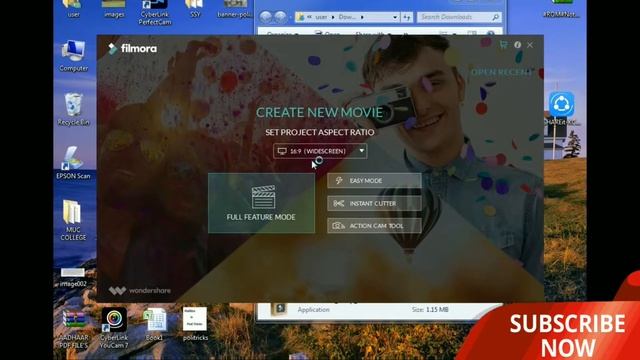Open the EPSON Scan desktop shortcut

point(73,162)
